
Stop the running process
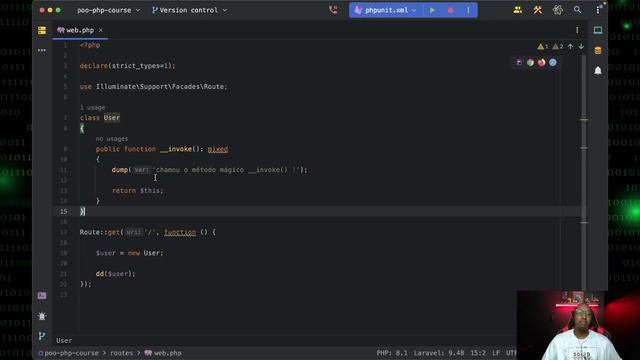(451, 10)
